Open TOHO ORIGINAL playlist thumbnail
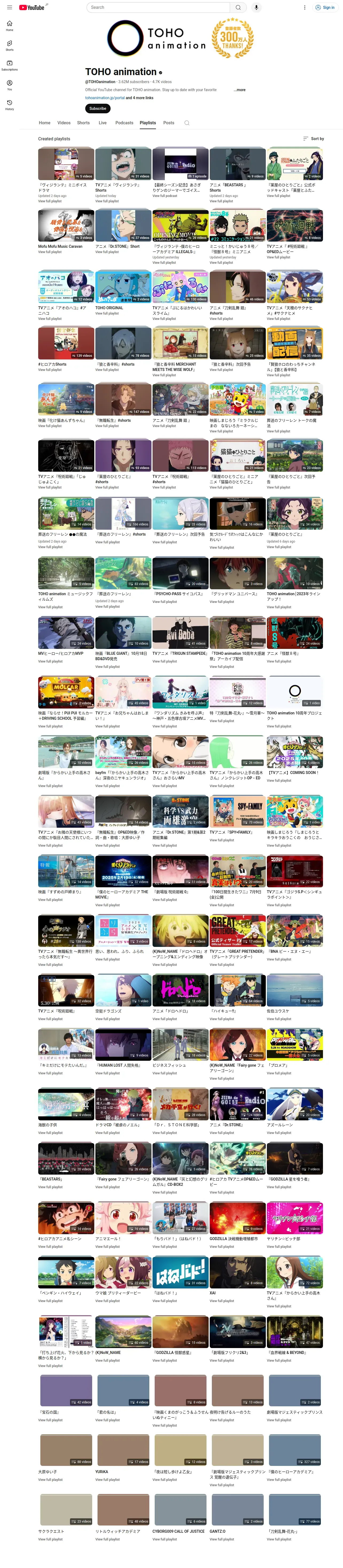The width and height of the screenshot is (343, 1568). coord(123,287)
